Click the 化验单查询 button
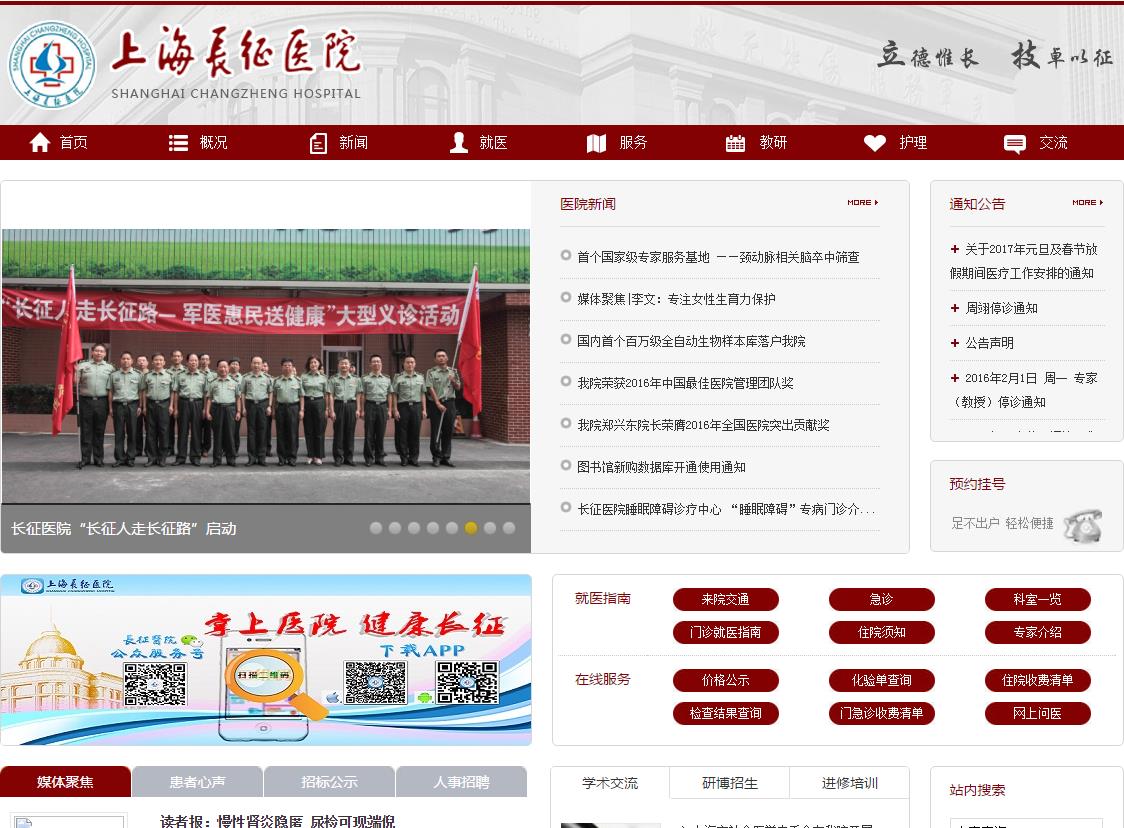 882,680
